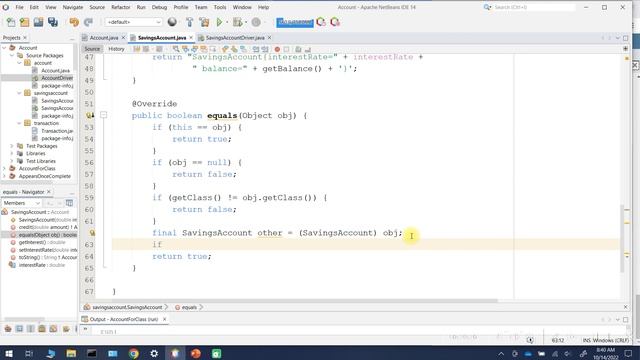Open Settings gear on taskbar

click(x=154, y=353)
